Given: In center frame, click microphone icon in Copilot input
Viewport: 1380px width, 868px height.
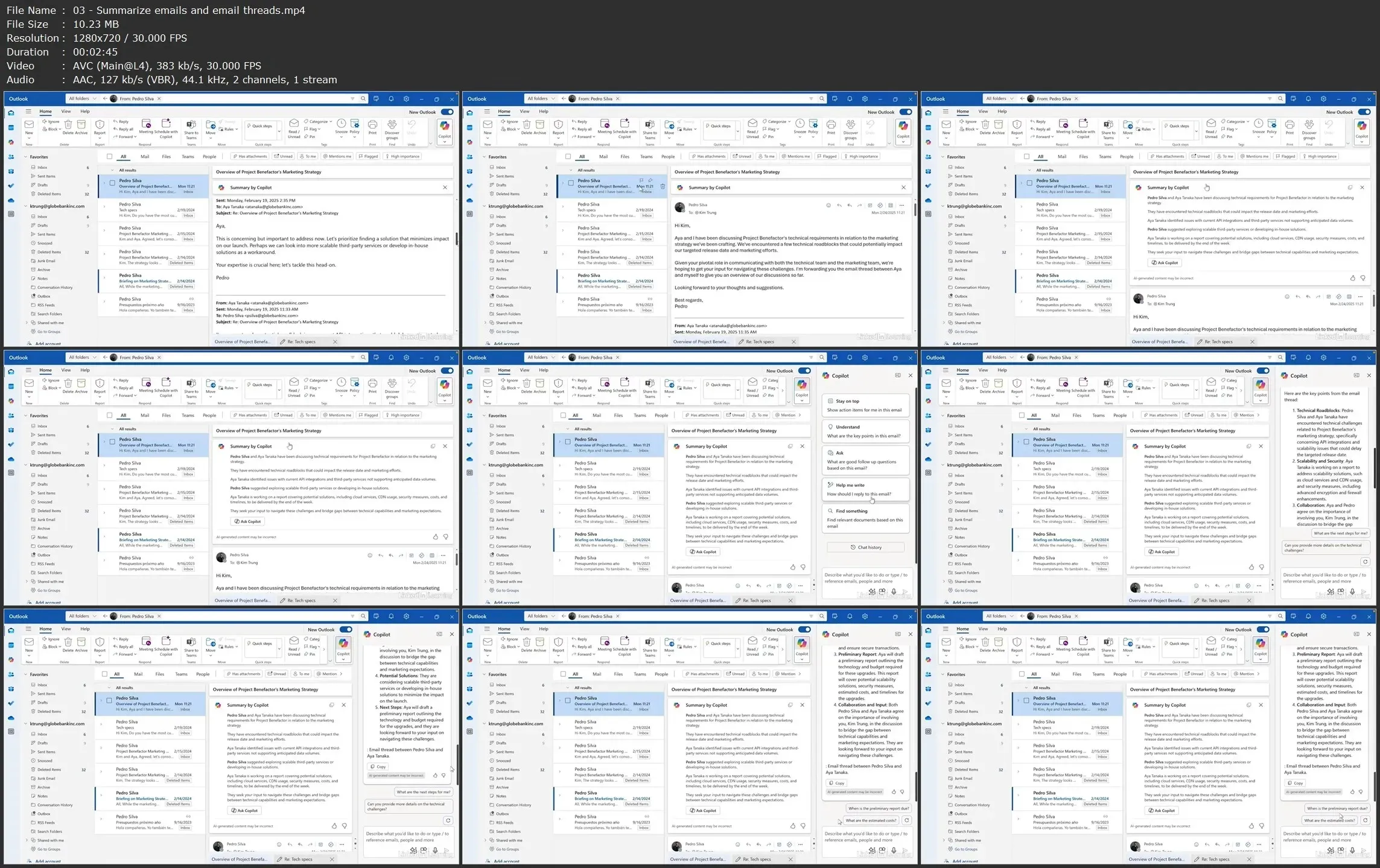Looking at the screenshot, I should [x=894, y=592].
